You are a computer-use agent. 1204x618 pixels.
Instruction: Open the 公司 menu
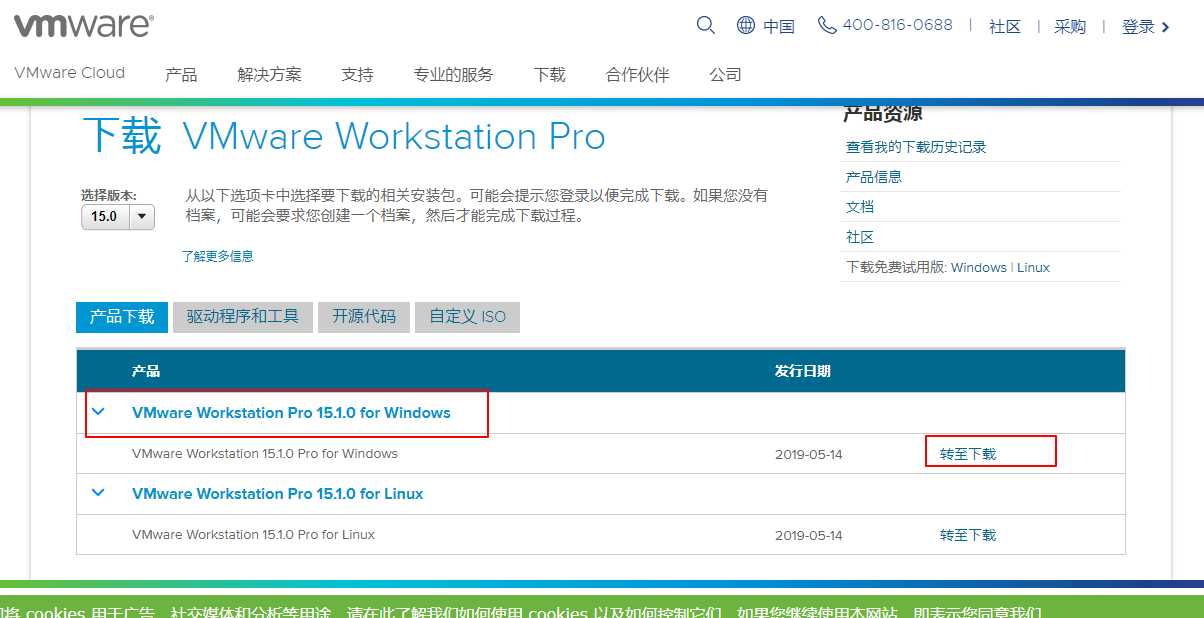pyautogui.click(x=725, y=75)
